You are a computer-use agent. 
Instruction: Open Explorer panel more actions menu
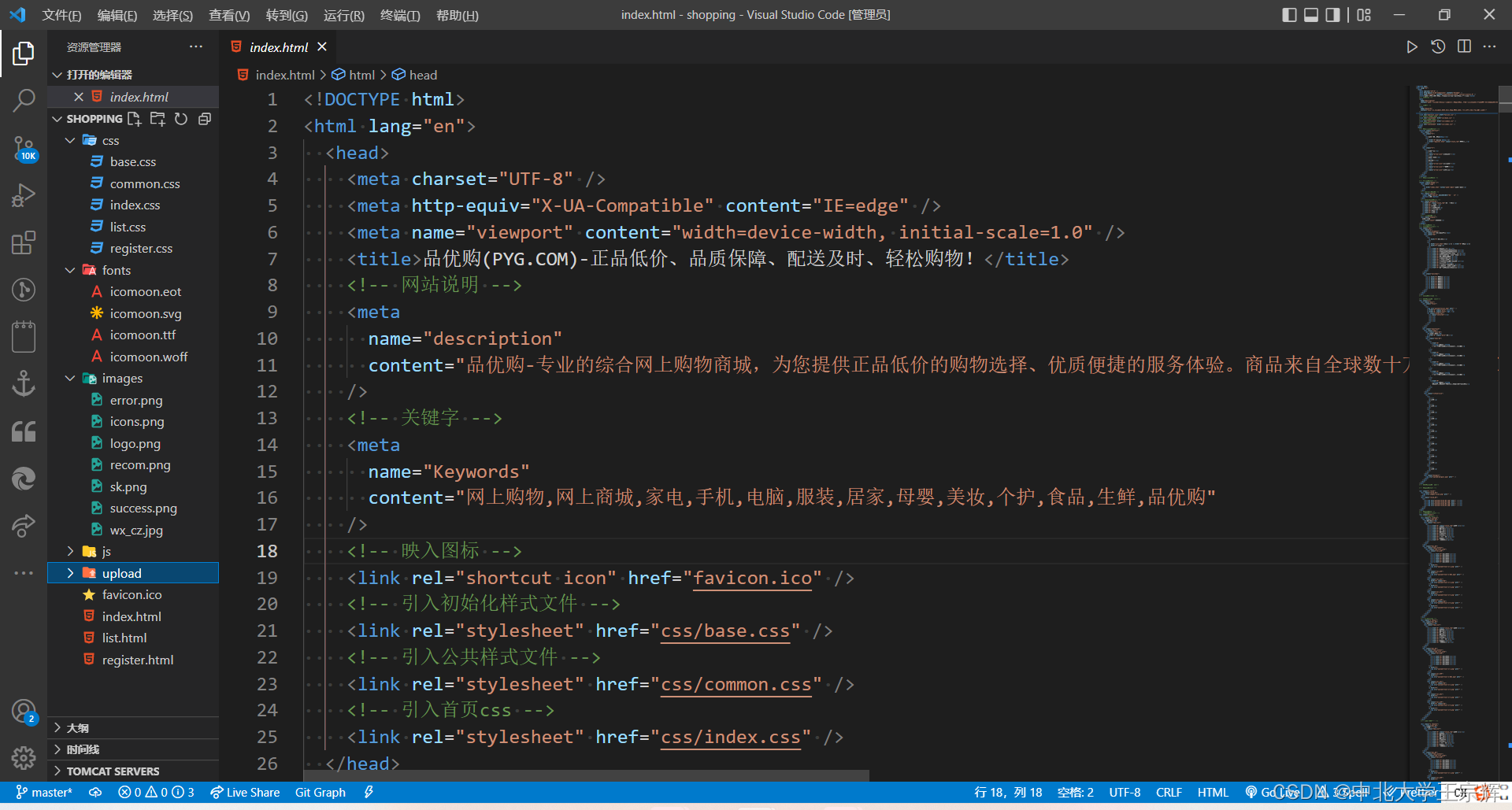[196, 47]
